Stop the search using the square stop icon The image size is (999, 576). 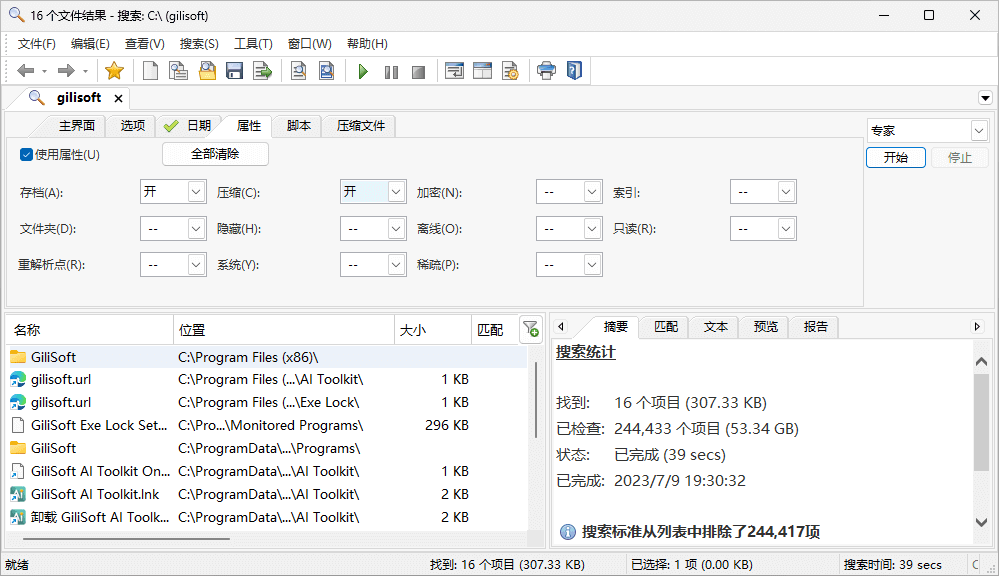[x=419, y=72]
